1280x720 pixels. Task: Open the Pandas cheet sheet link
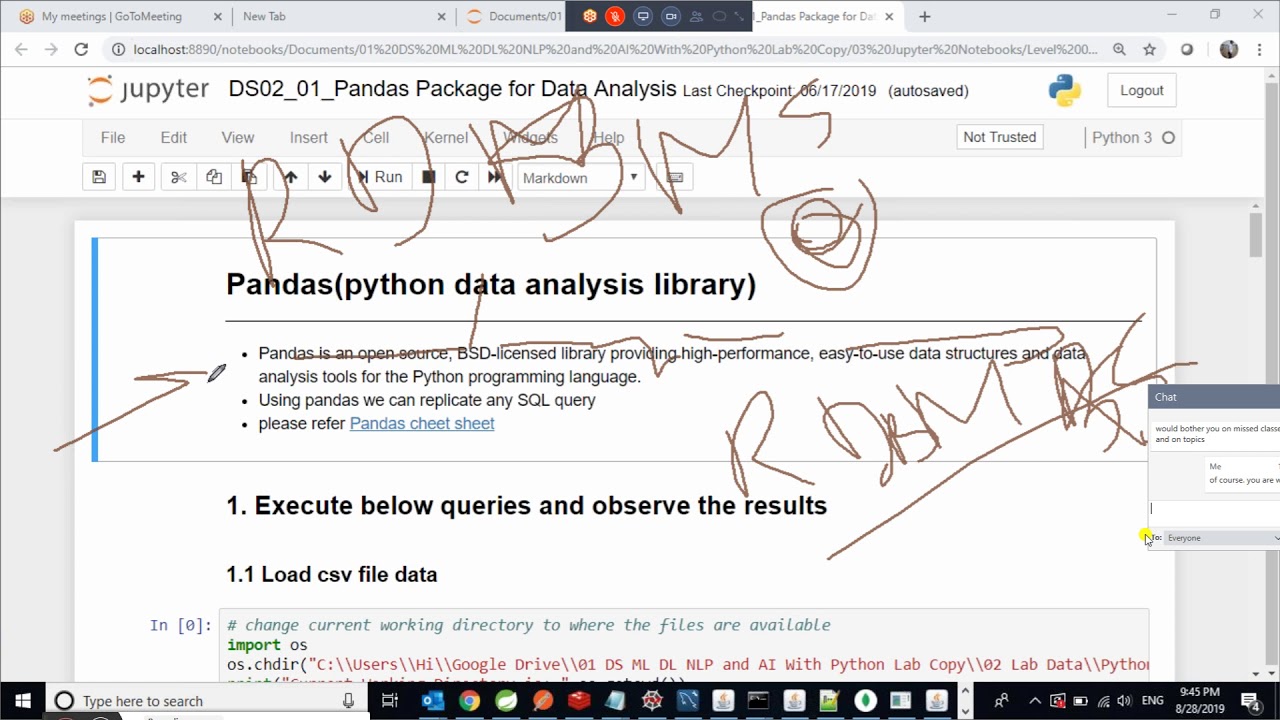pos(422,423)
